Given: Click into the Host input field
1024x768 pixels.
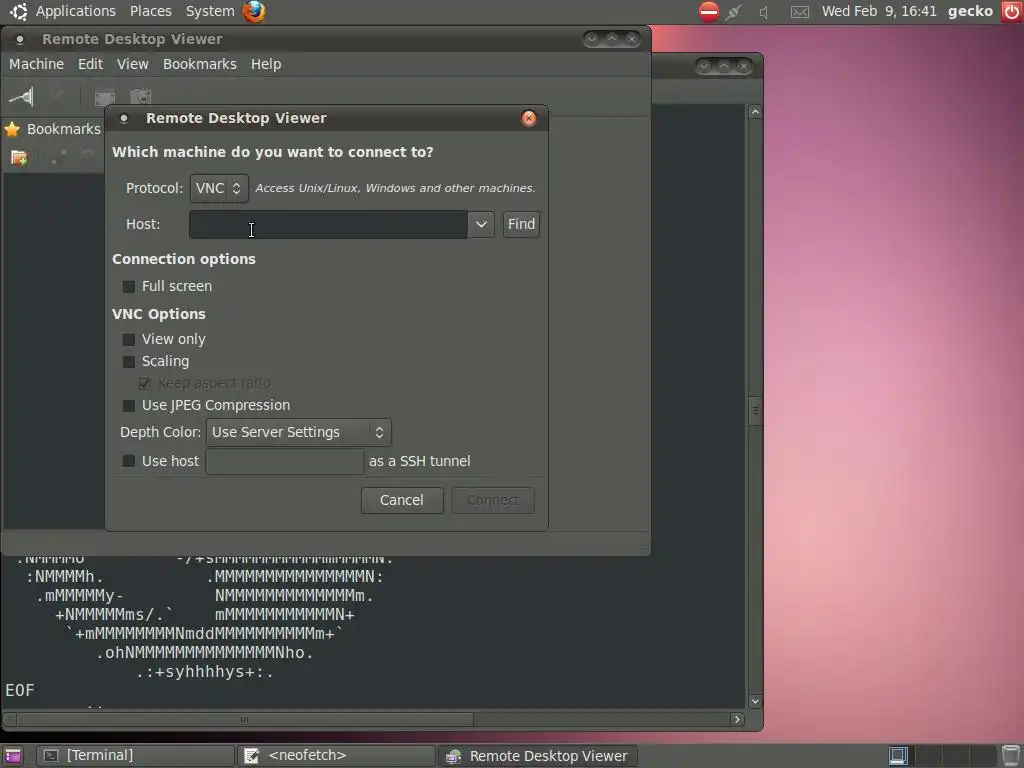Looking at the screenshot, I should 328,225.
